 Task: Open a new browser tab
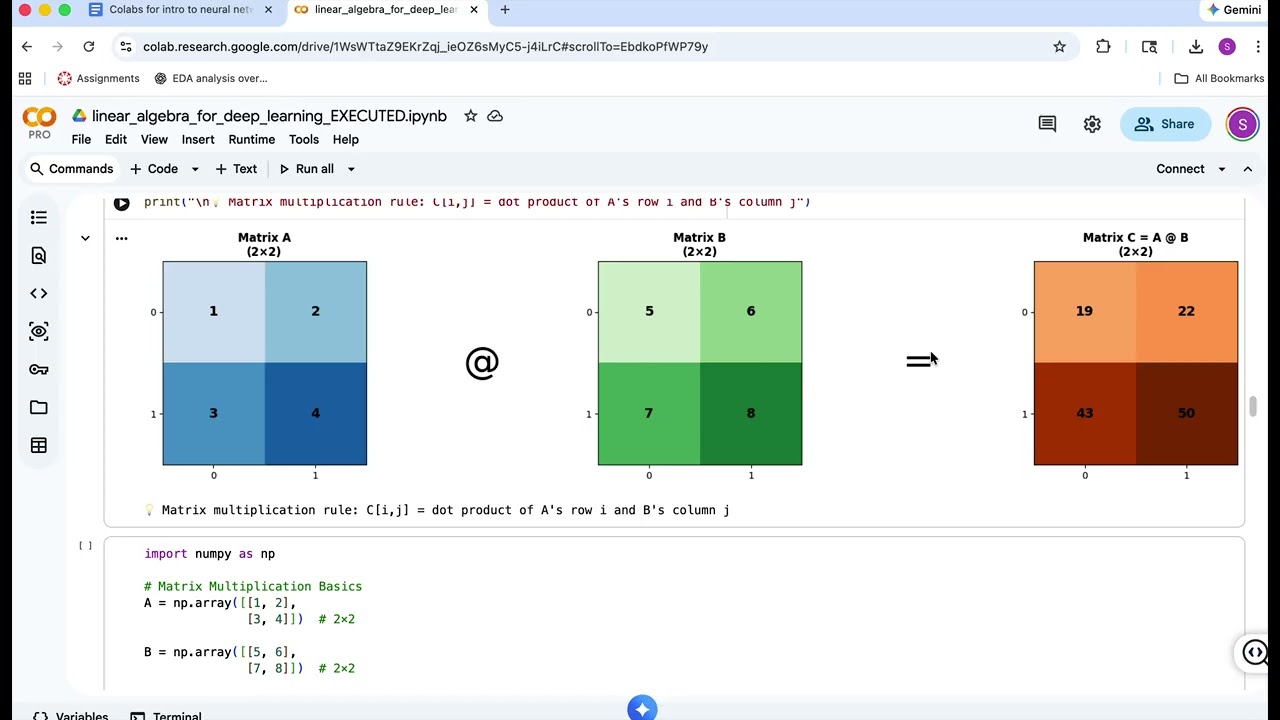click(505, 10)
